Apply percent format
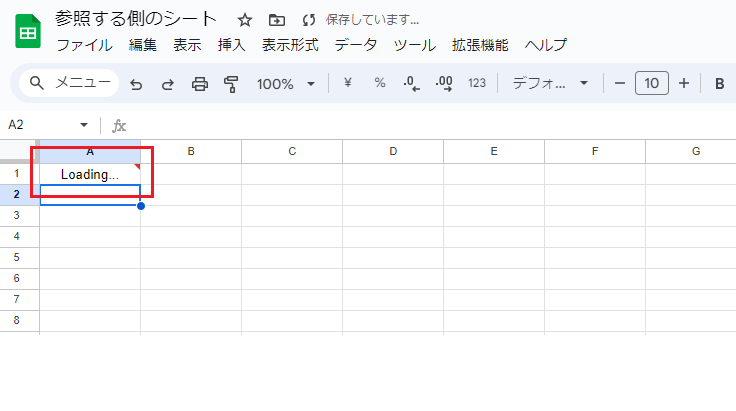 [x=380, y=83]
